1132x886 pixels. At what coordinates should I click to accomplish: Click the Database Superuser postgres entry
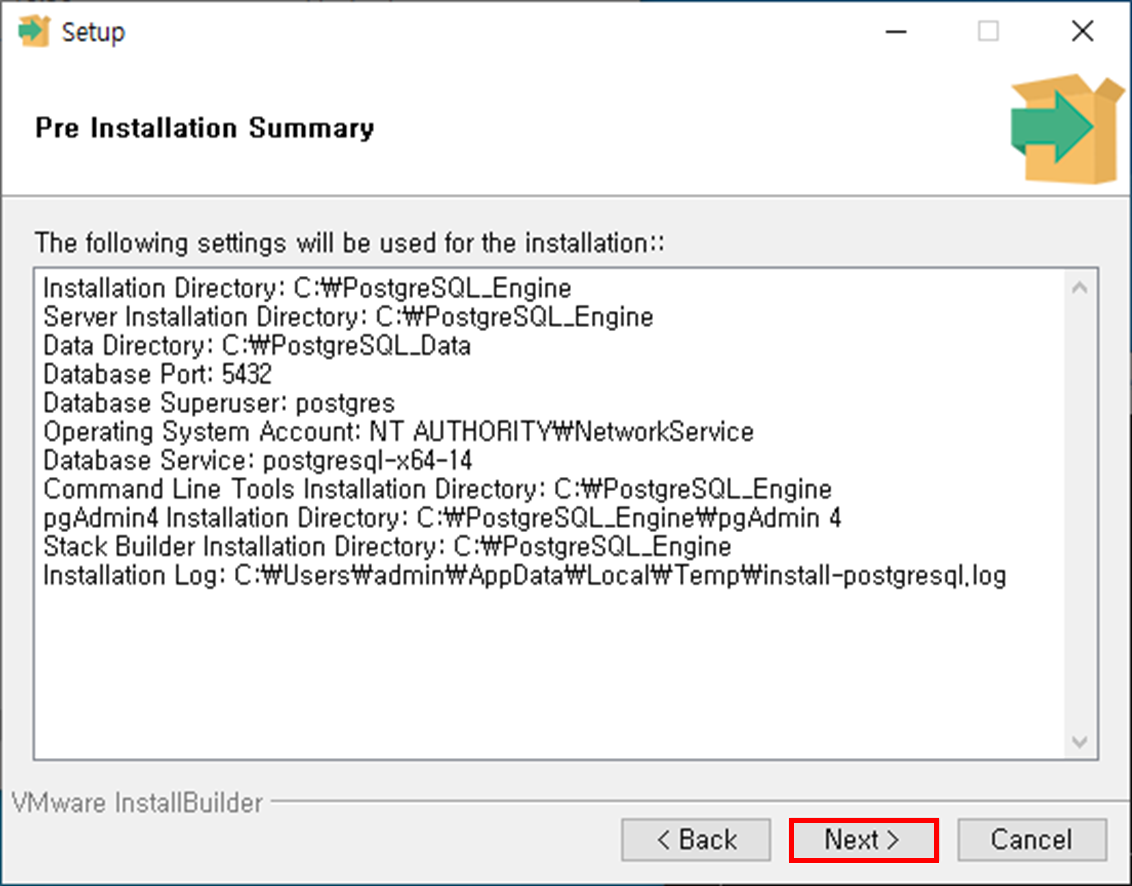click(x=220, y=404)
